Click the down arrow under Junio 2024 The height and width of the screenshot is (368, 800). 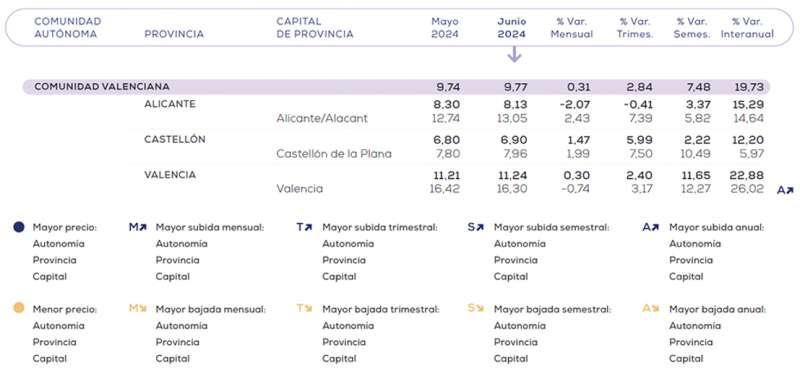pyautogui.click(x=514, y=54)
